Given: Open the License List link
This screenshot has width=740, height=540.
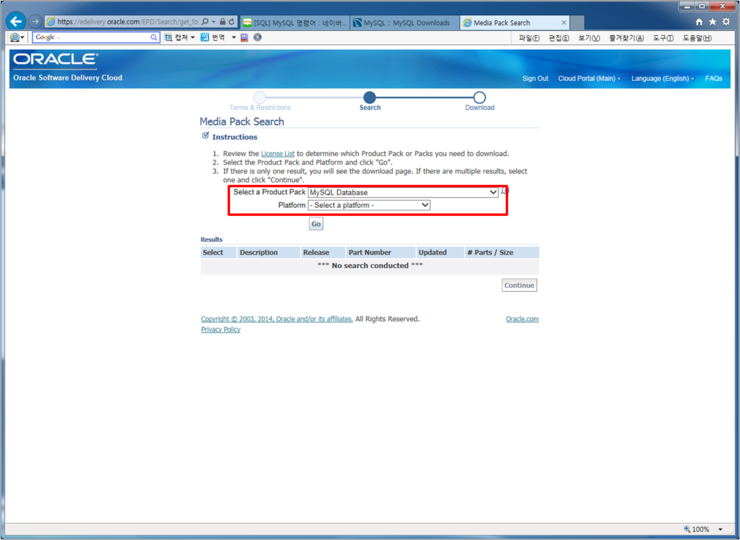Looking at the screenshot, I should click(278, 153).
